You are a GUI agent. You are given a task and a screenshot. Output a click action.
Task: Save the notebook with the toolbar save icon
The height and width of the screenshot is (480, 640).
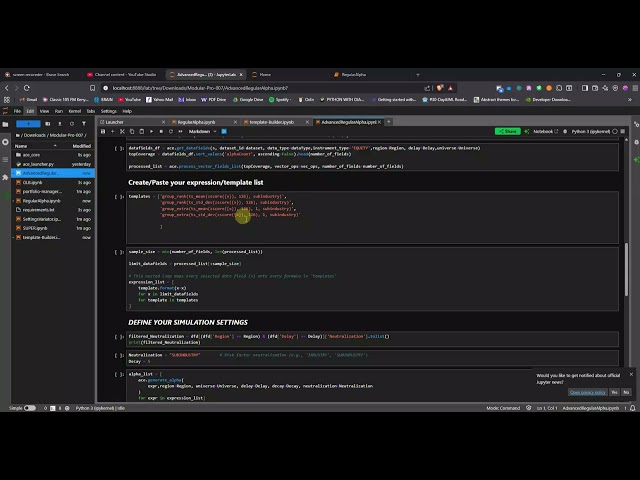tap(103, 131)
